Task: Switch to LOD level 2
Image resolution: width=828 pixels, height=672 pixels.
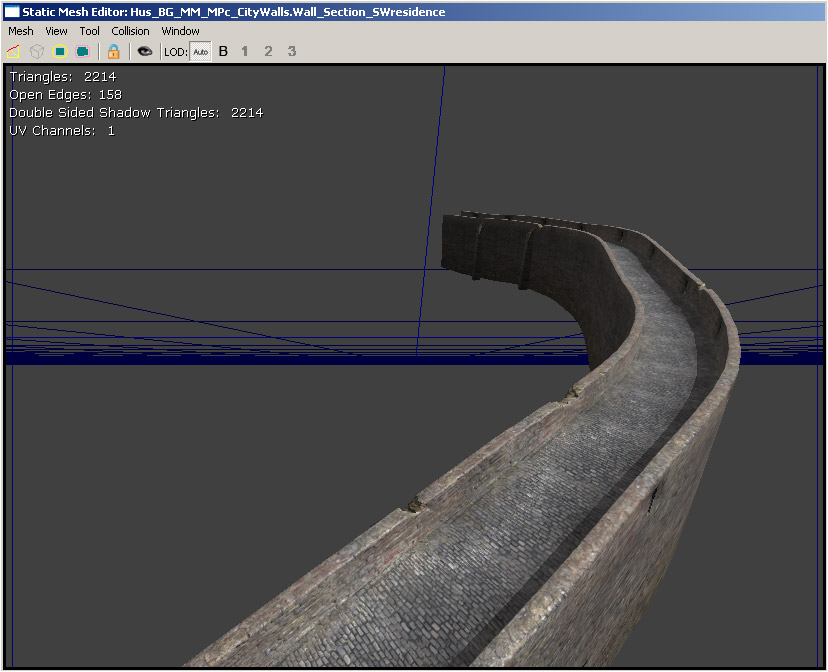Action: click(268, 51)
